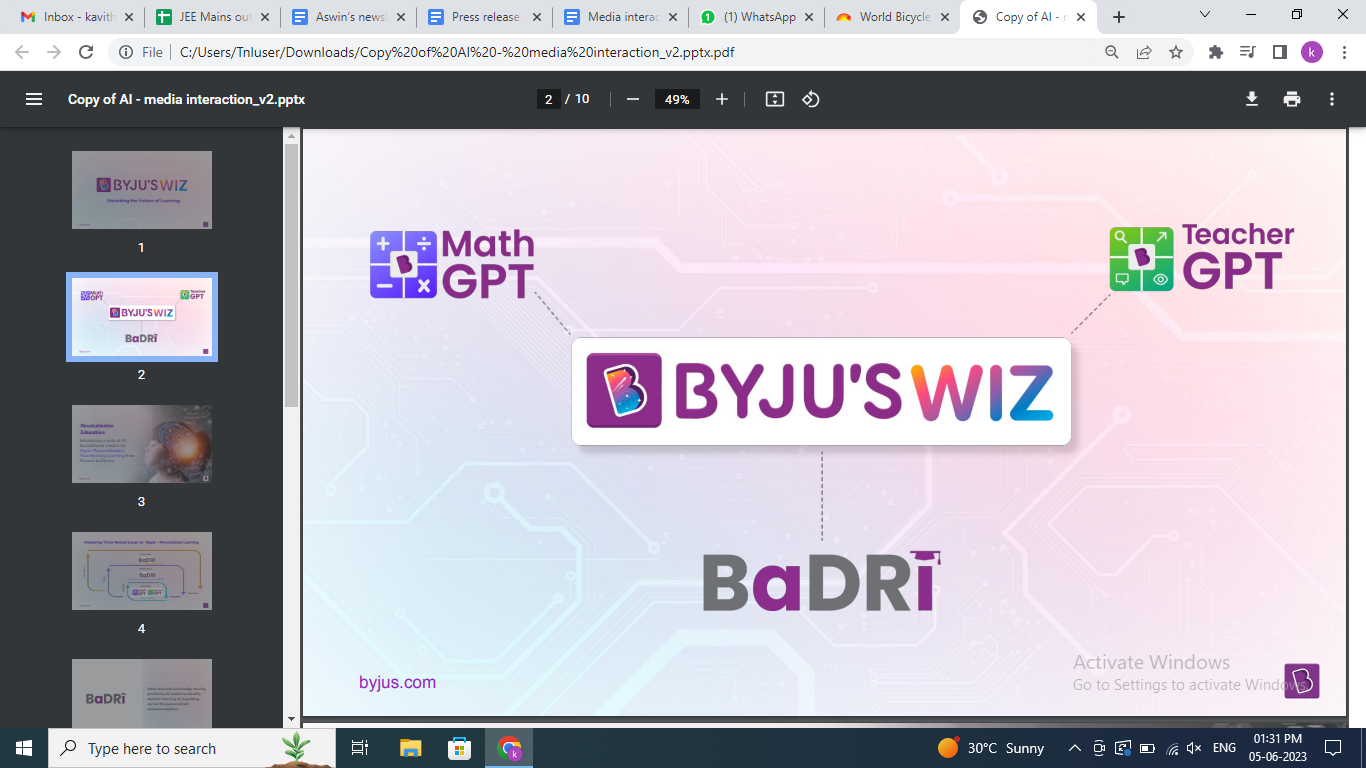Switch to the Aswin's news tab
This screenshot has width=1366, height=768.
348,17
